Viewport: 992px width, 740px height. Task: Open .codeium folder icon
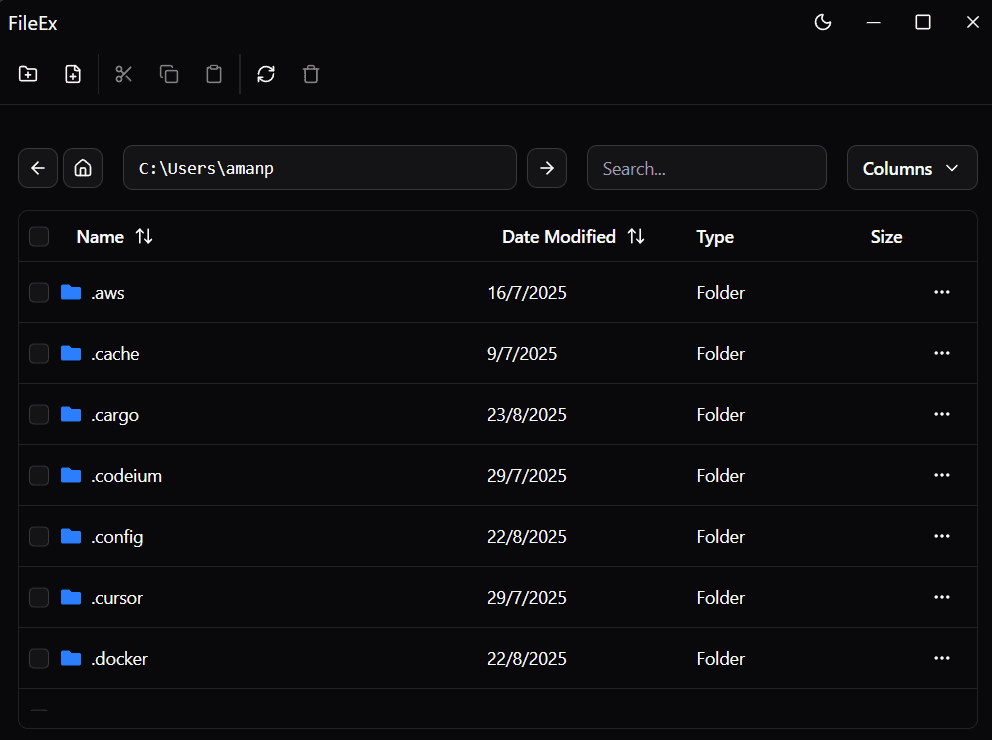[x=71, y=475]
